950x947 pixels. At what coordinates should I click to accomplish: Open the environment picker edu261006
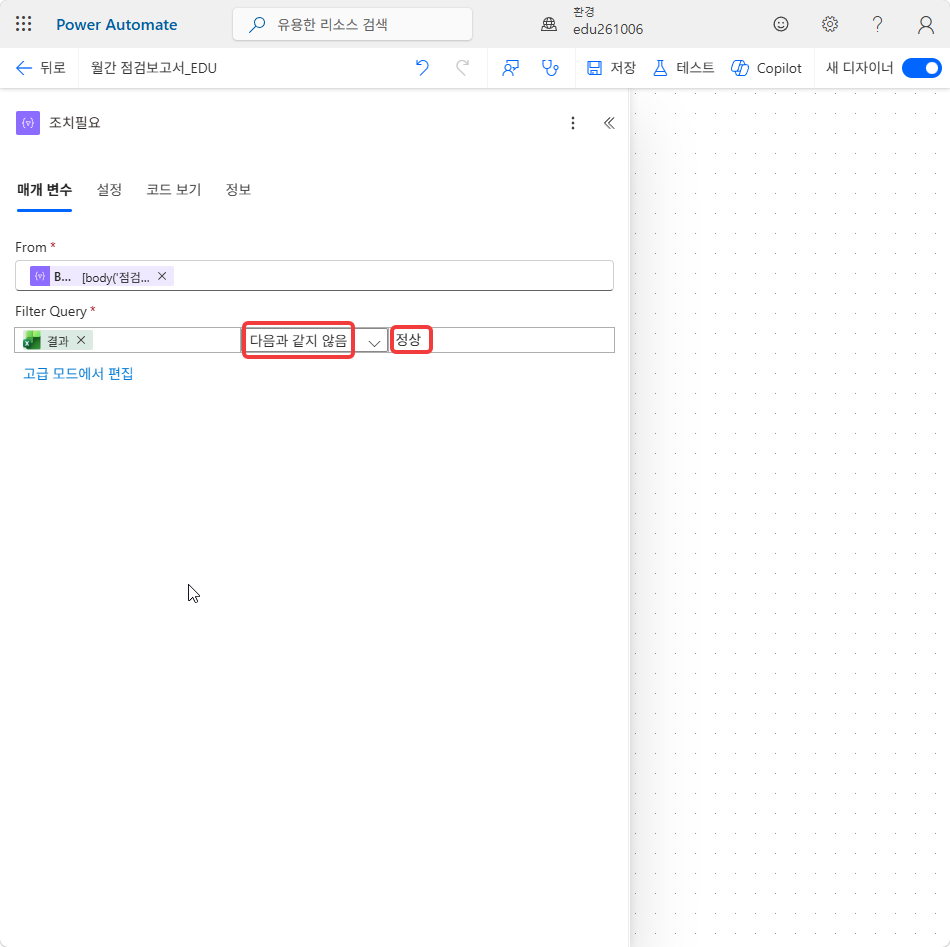pyautogui.click(x=592, y=22)
